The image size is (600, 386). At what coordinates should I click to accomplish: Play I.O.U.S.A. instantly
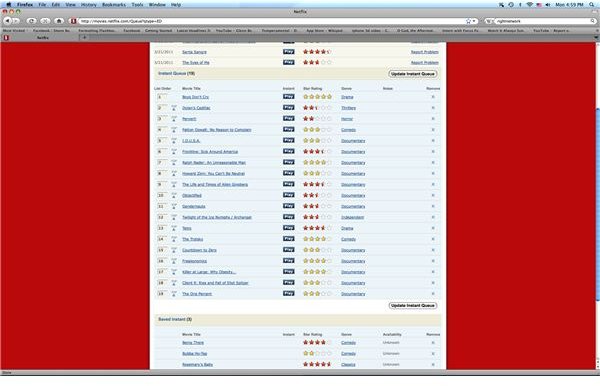[289, 140]
